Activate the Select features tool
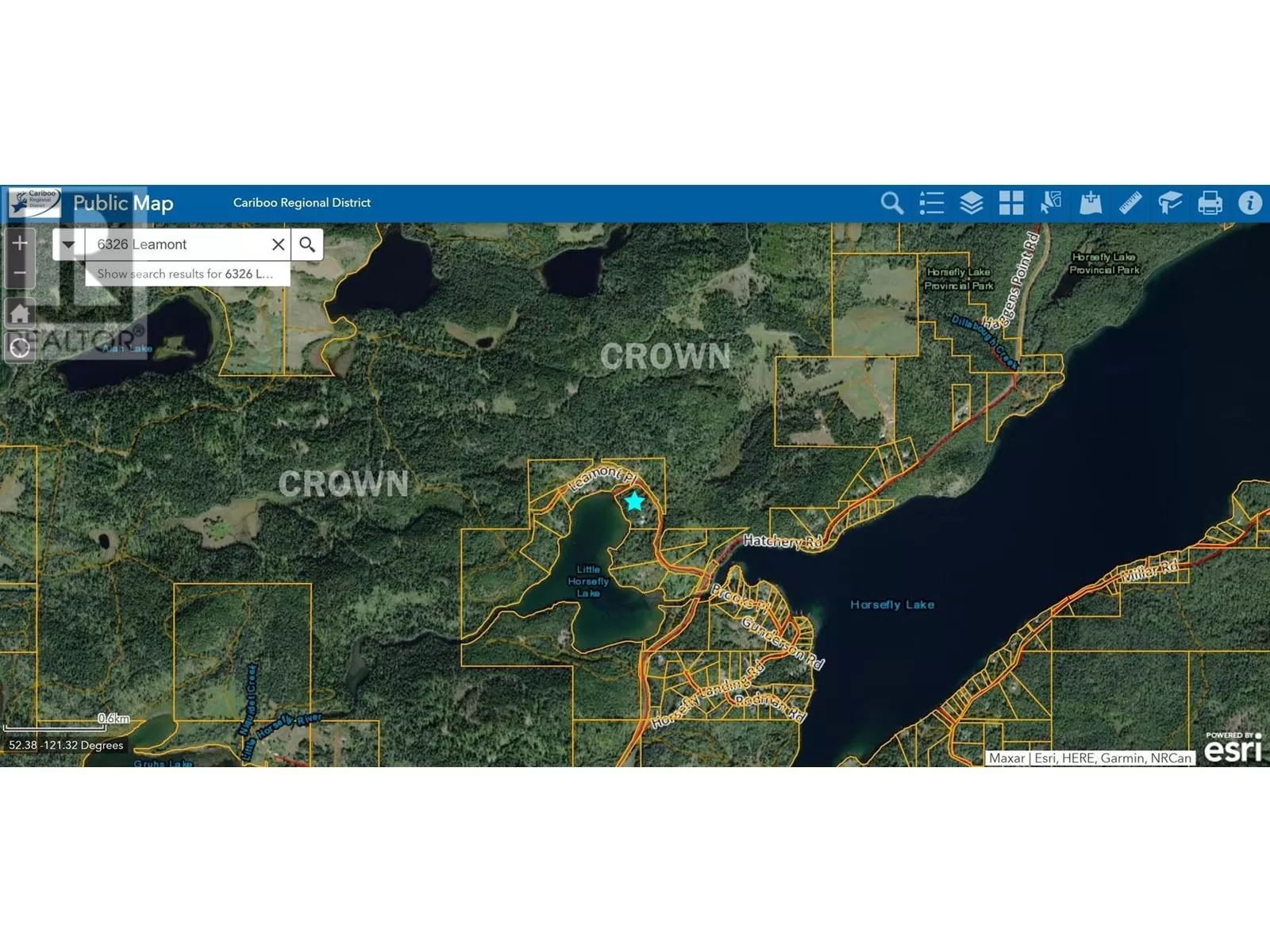The image size is (1270, 952). [x=1050, y=203]
